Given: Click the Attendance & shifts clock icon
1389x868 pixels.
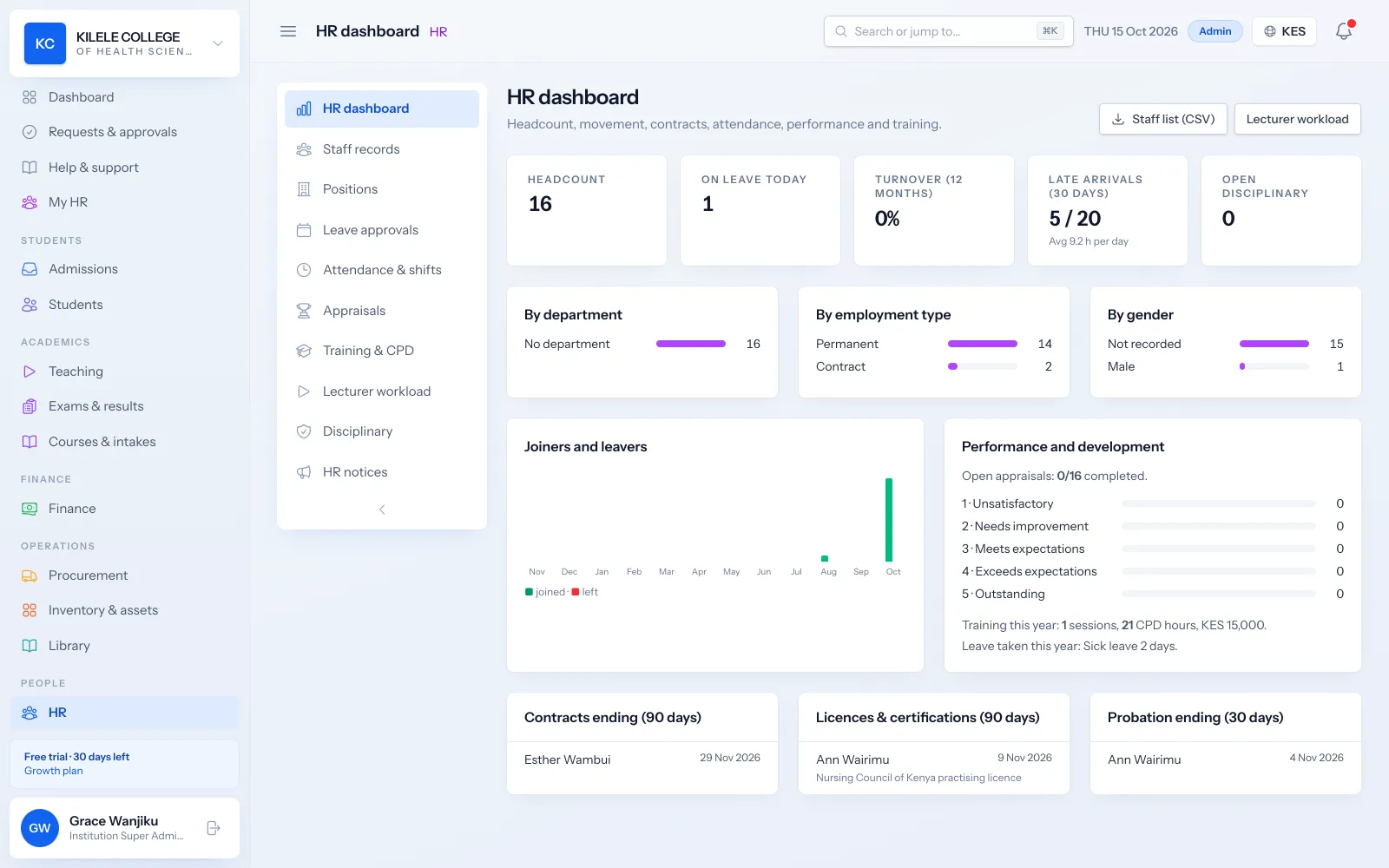Looking at the screenshot, I should [x=304, y=270].
